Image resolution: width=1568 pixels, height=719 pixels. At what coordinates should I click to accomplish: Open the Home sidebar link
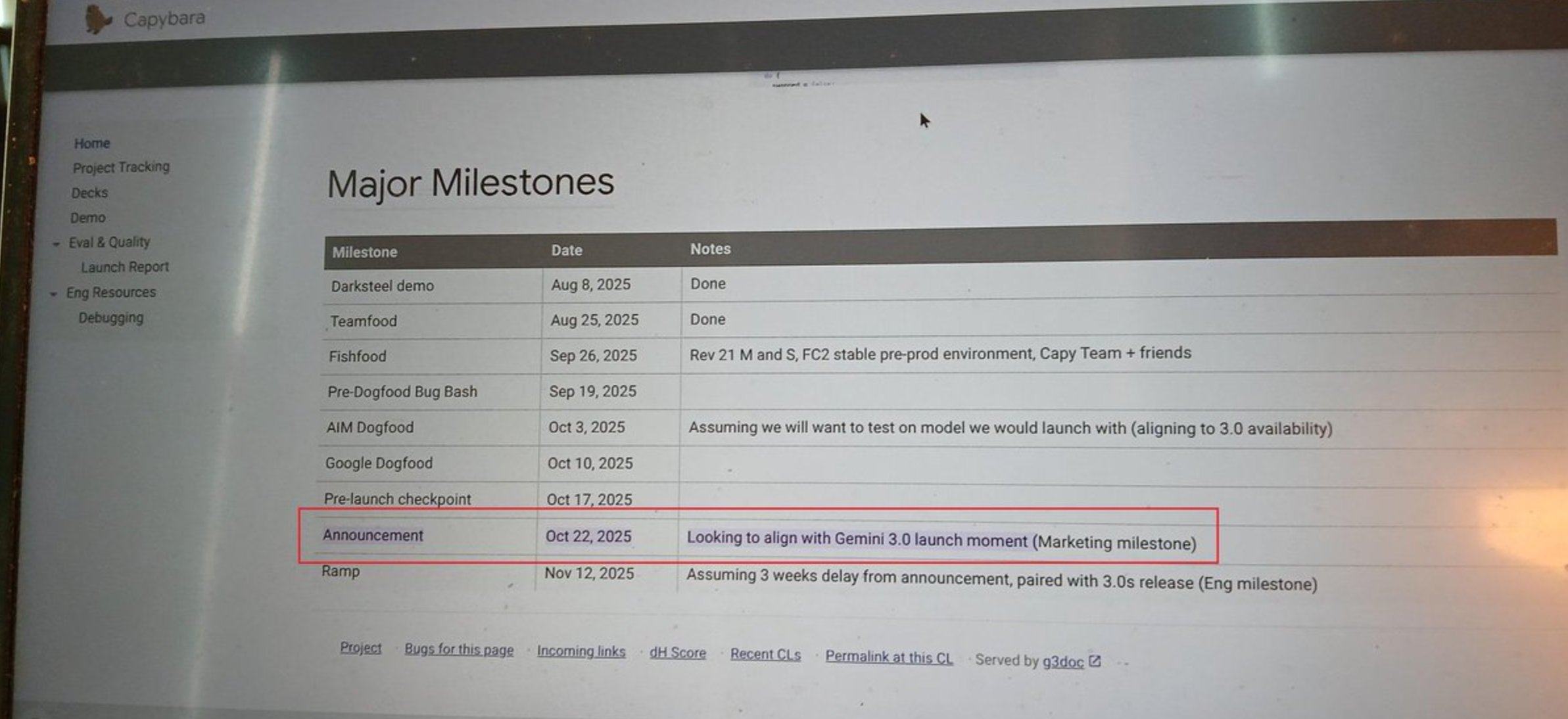click(x=92, y=143)
